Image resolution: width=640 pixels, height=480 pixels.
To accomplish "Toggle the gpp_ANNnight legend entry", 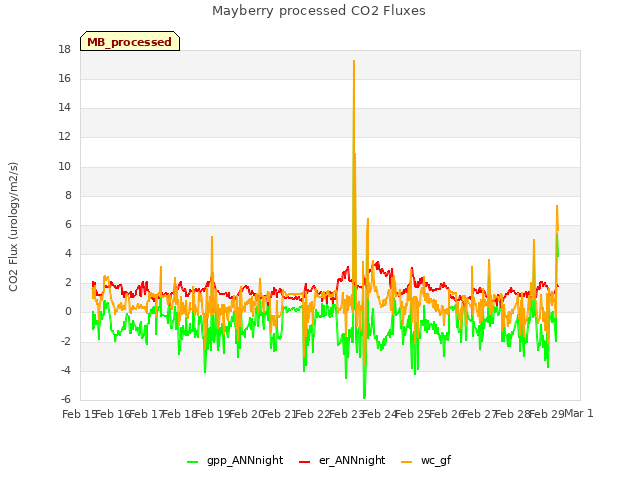I will [235, 460].
